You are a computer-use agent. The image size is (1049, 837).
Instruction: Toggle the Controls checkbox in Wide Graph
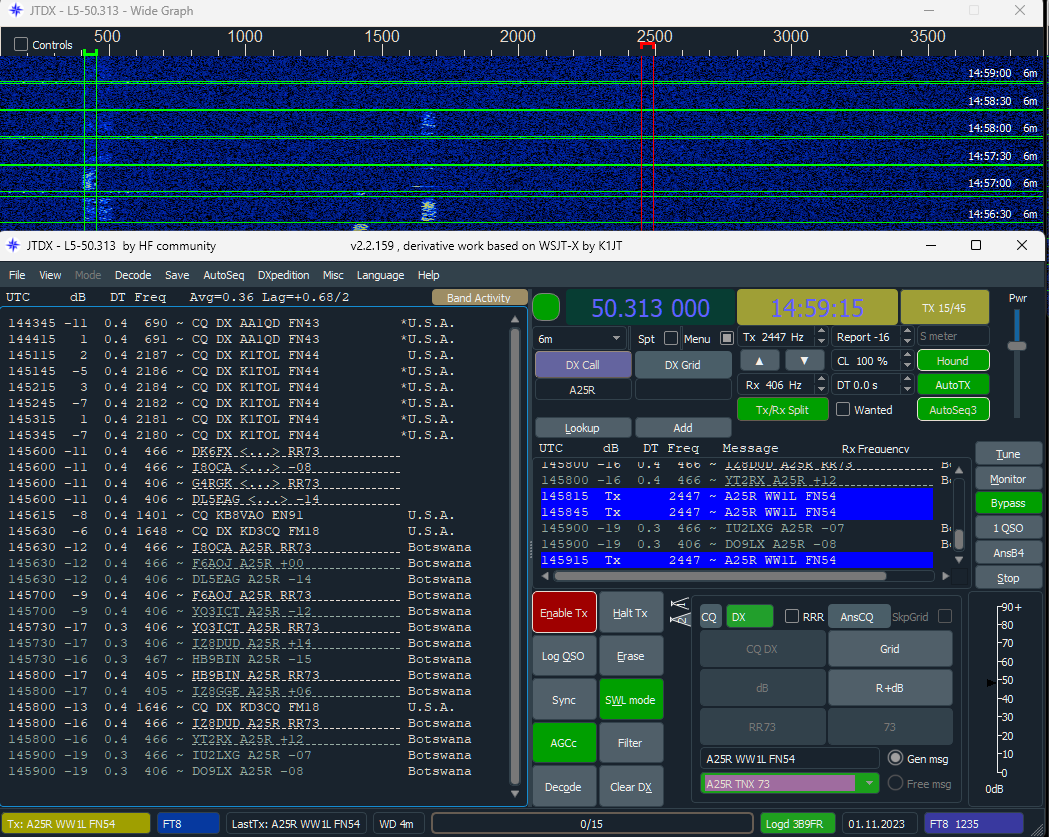click(21, 44)
